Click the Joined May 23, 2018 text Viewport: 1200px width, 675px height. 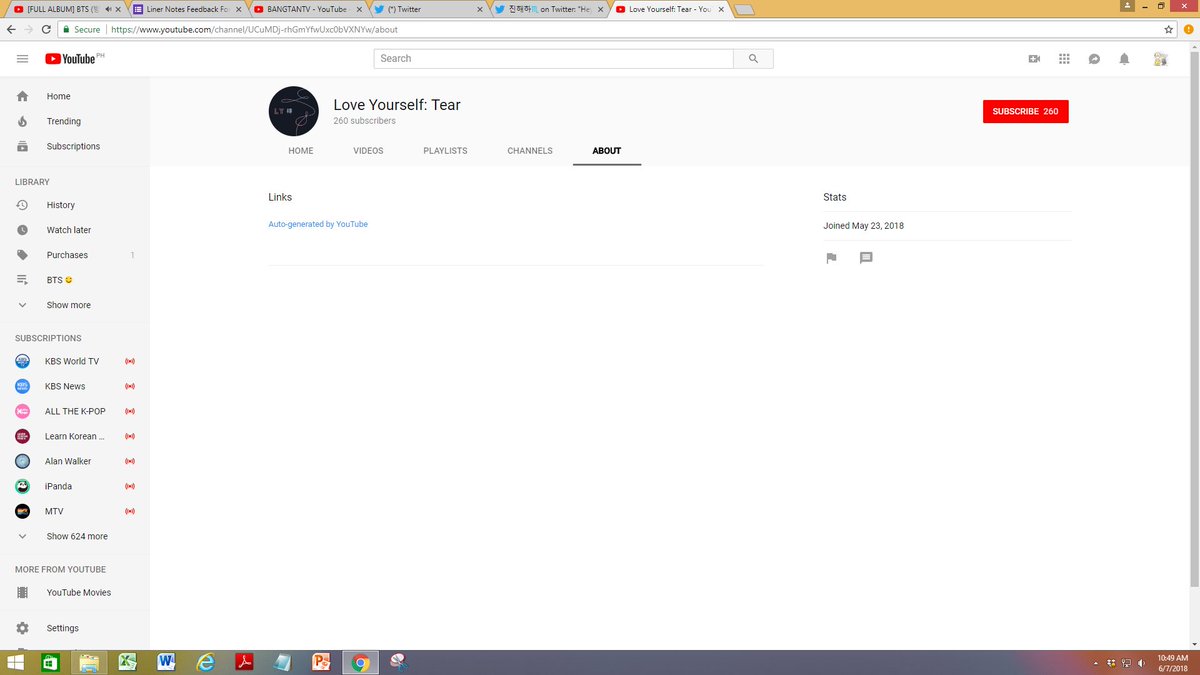pyautogui.click(x=863, y=226)
